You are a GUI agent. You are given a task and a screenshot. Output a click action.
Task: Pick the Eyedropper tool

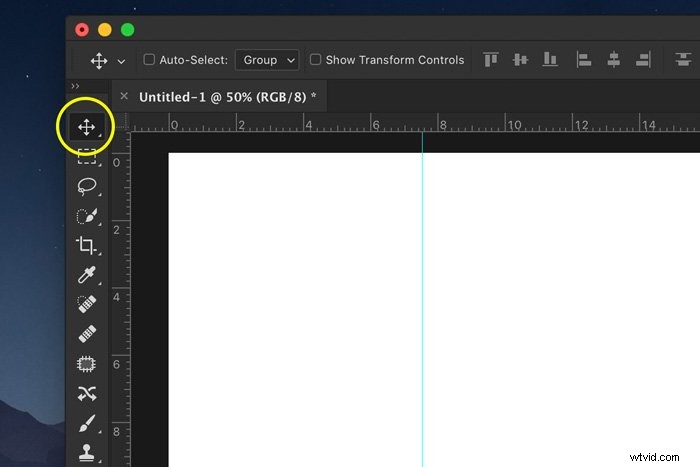point(87,275)
